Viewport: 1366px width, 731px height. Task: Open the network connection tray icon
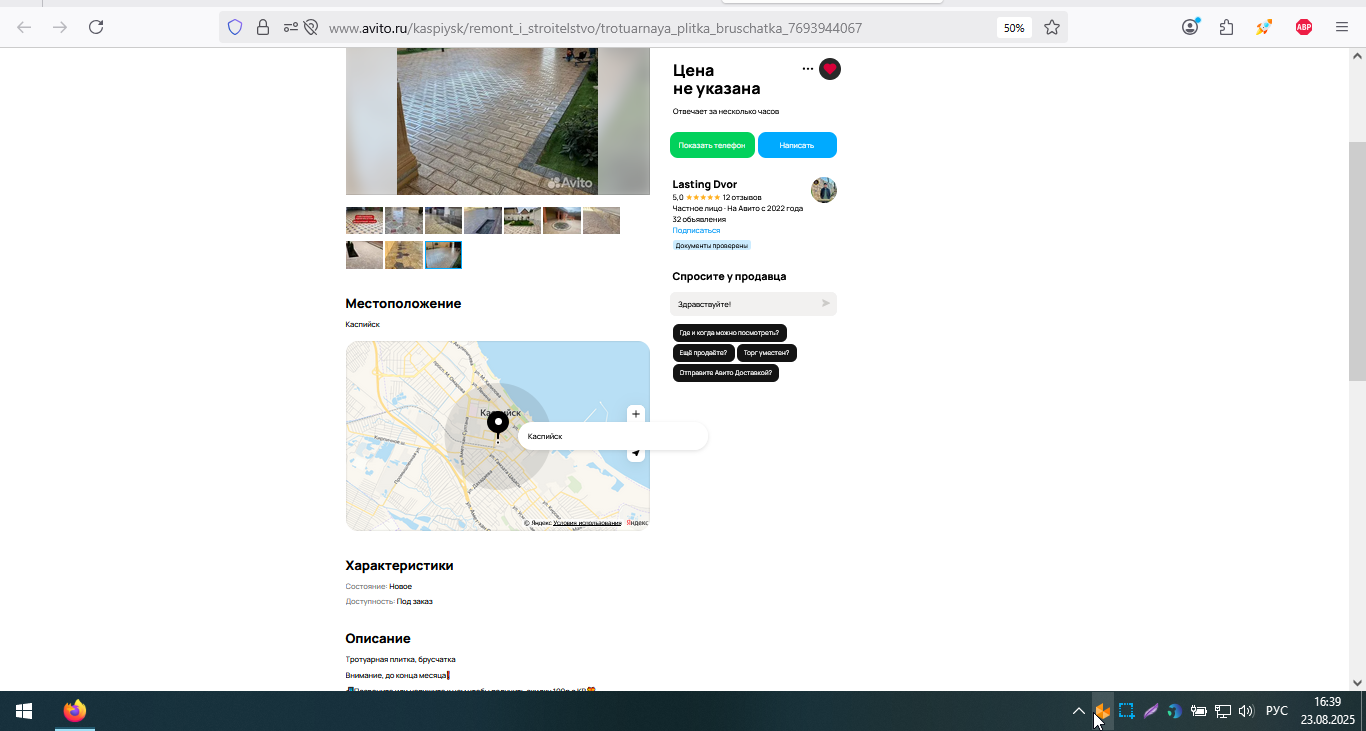coord(1223,711)
